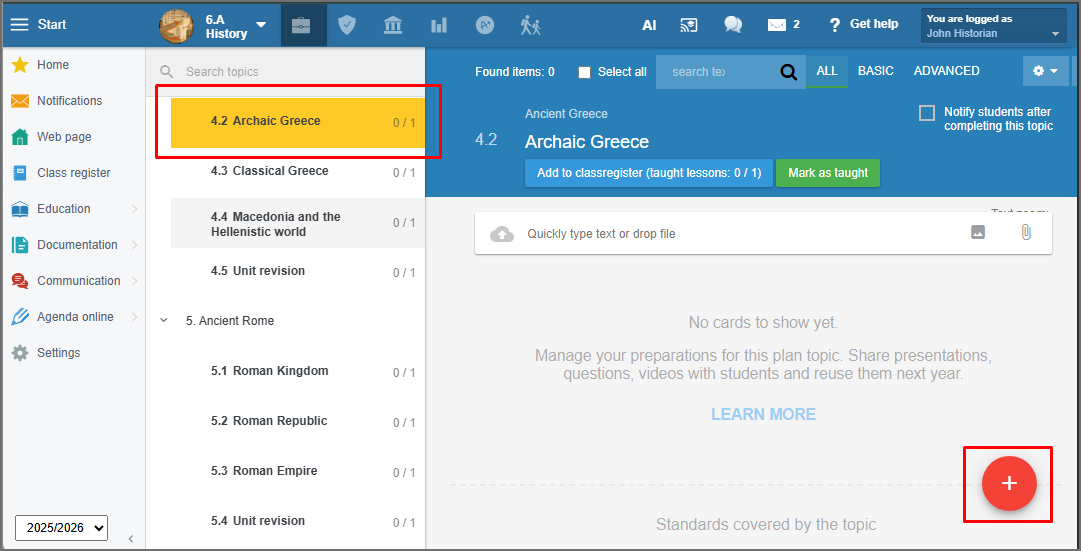Click the walking students icon
This screenshot has width=1081, height=551.
[530, 26]
